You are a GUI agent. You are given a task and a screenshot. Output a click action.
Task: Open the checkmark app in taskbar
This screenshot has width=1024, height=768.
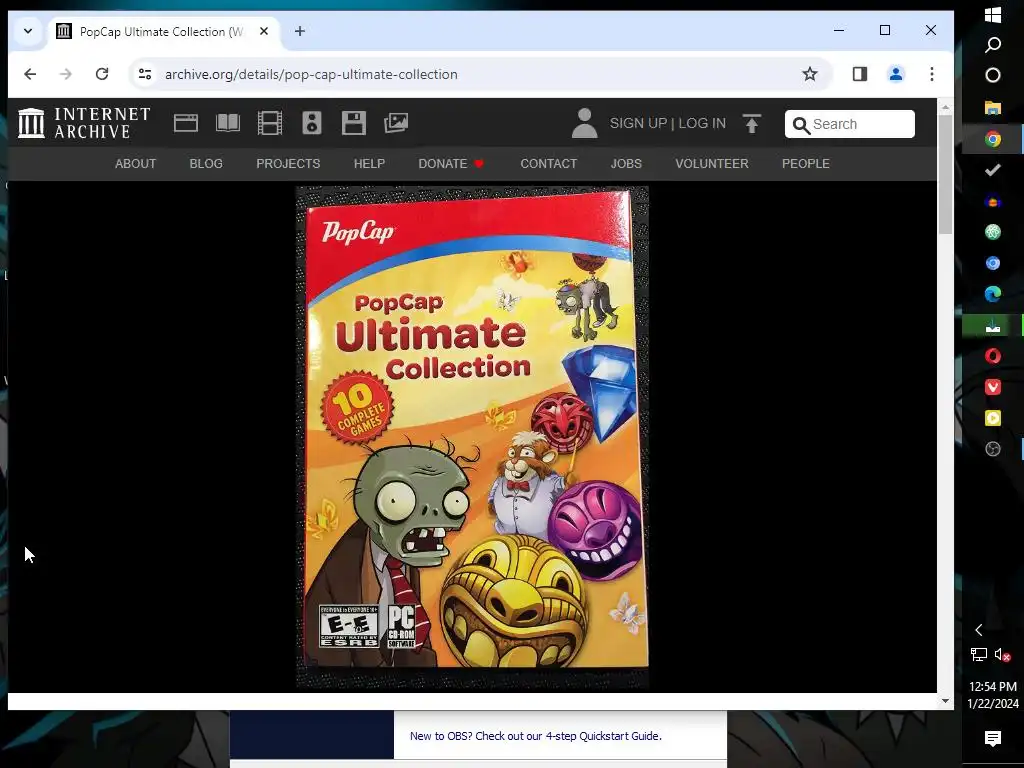993,170
